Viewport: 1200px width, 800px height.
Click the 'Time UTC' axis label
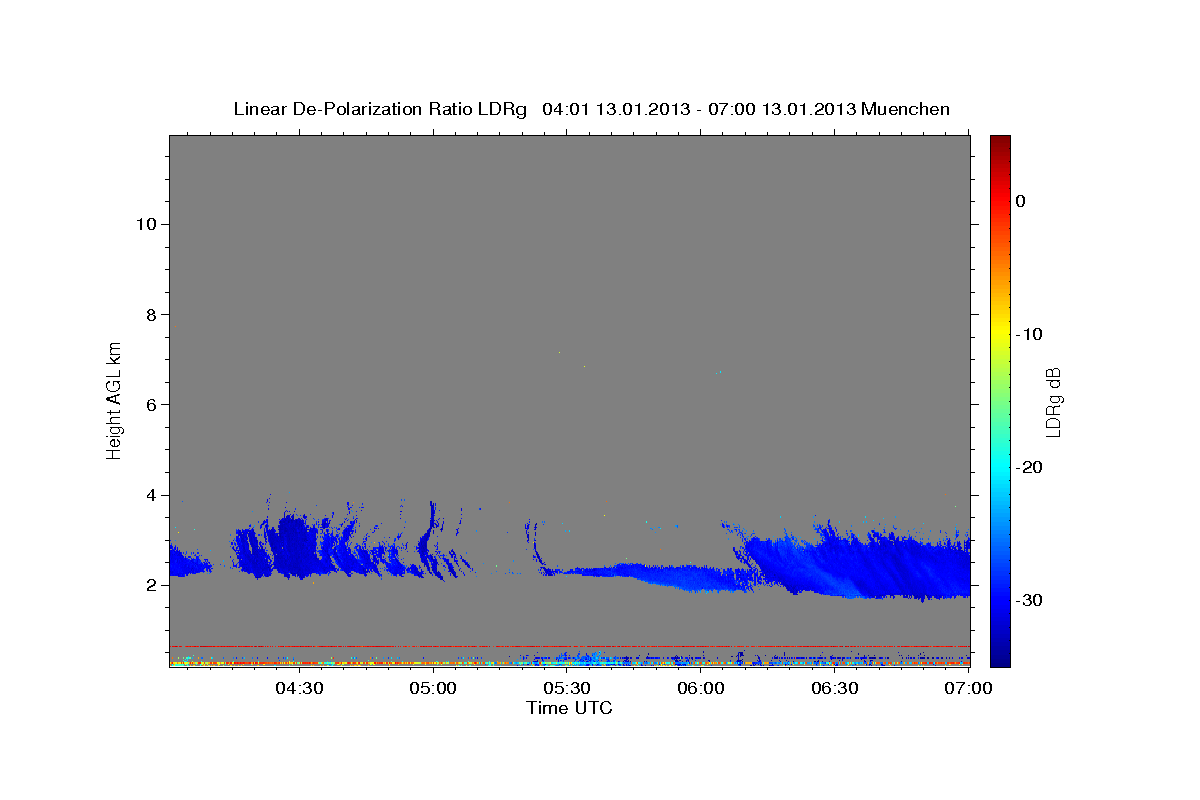pyautogui.click(x=569, y=708)
